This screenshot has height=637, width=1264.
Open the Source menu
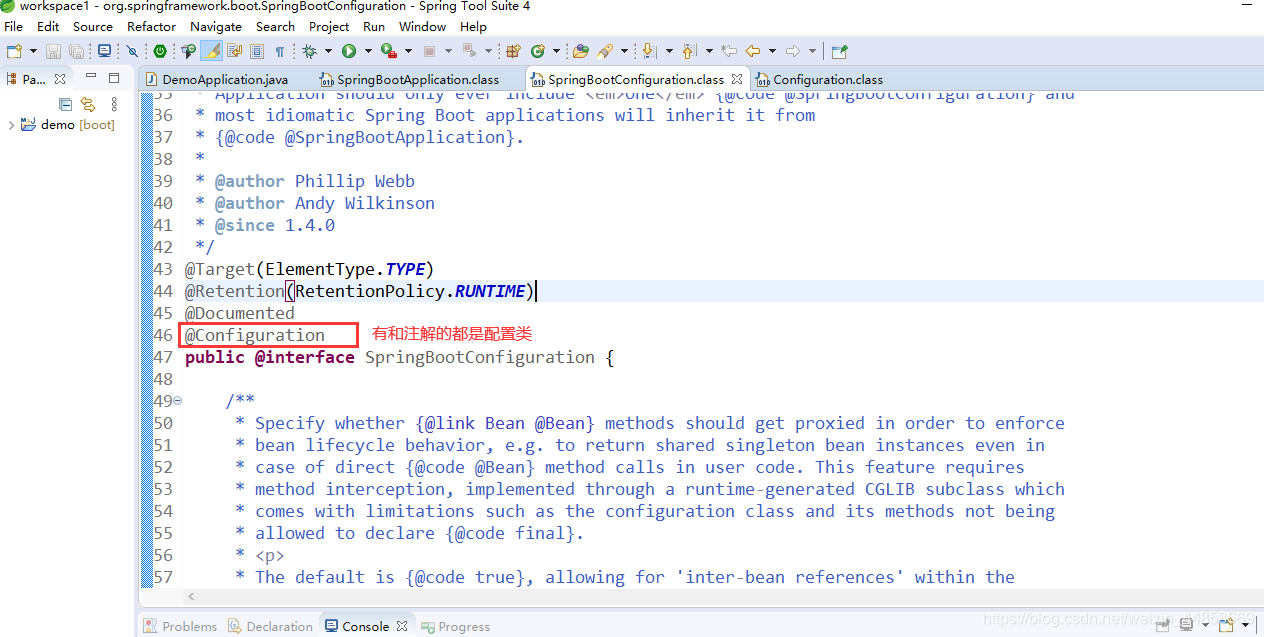coord(93,26)
